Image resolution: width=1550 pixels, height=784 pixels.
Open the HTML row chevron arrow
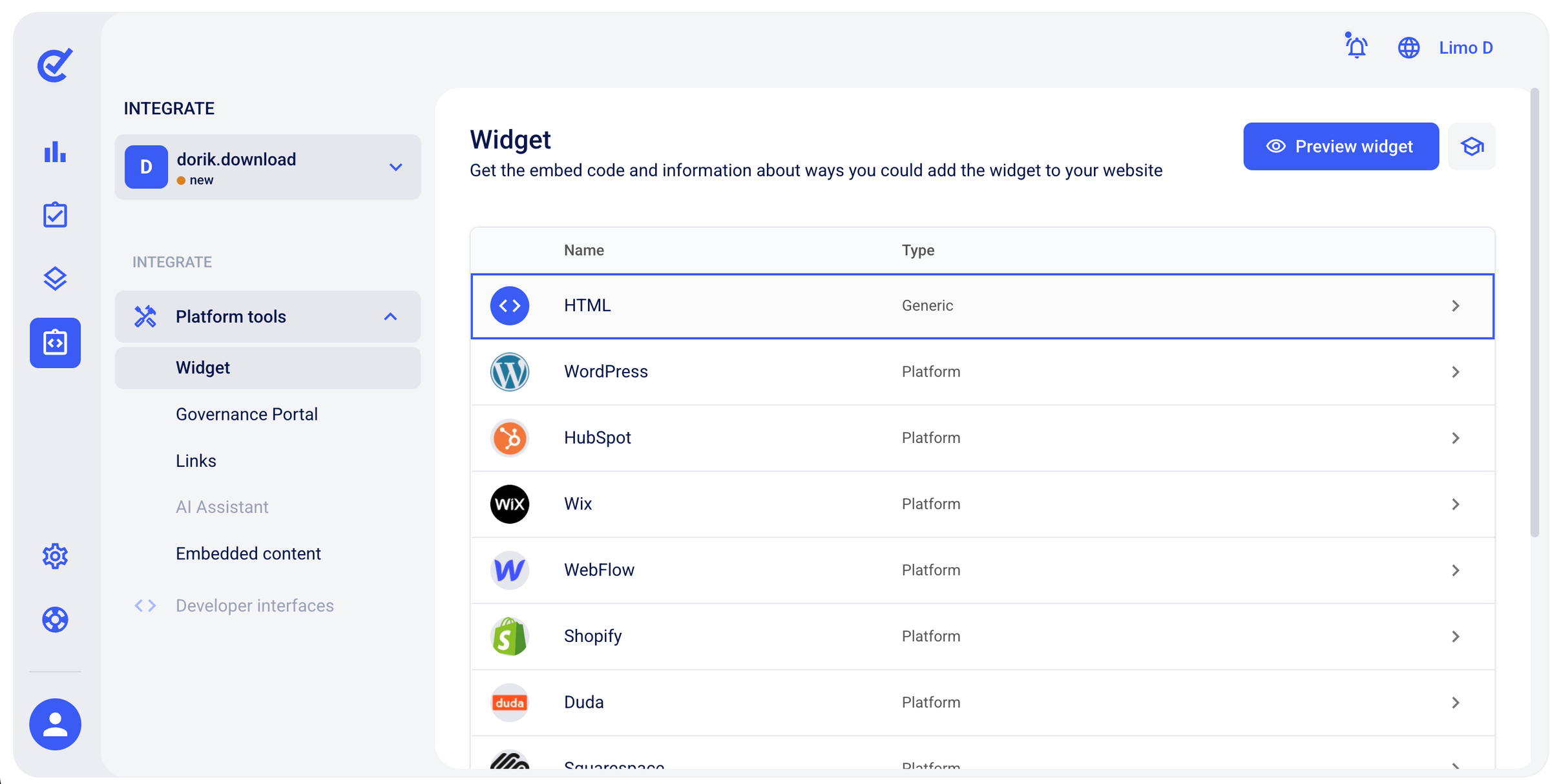click(1456, 305)
